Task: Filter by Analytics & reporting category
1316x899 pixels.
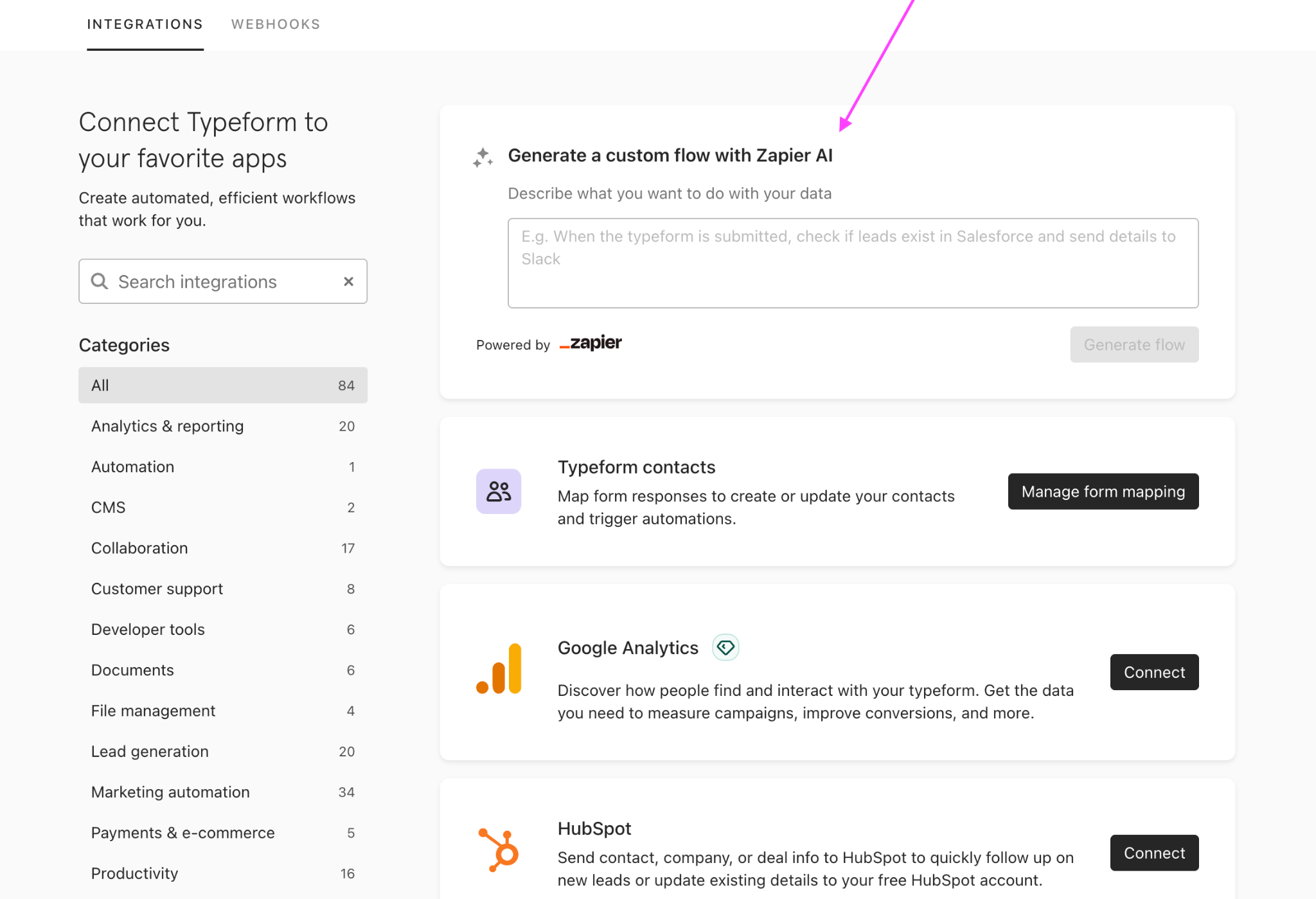Action: tap(223, 426)
